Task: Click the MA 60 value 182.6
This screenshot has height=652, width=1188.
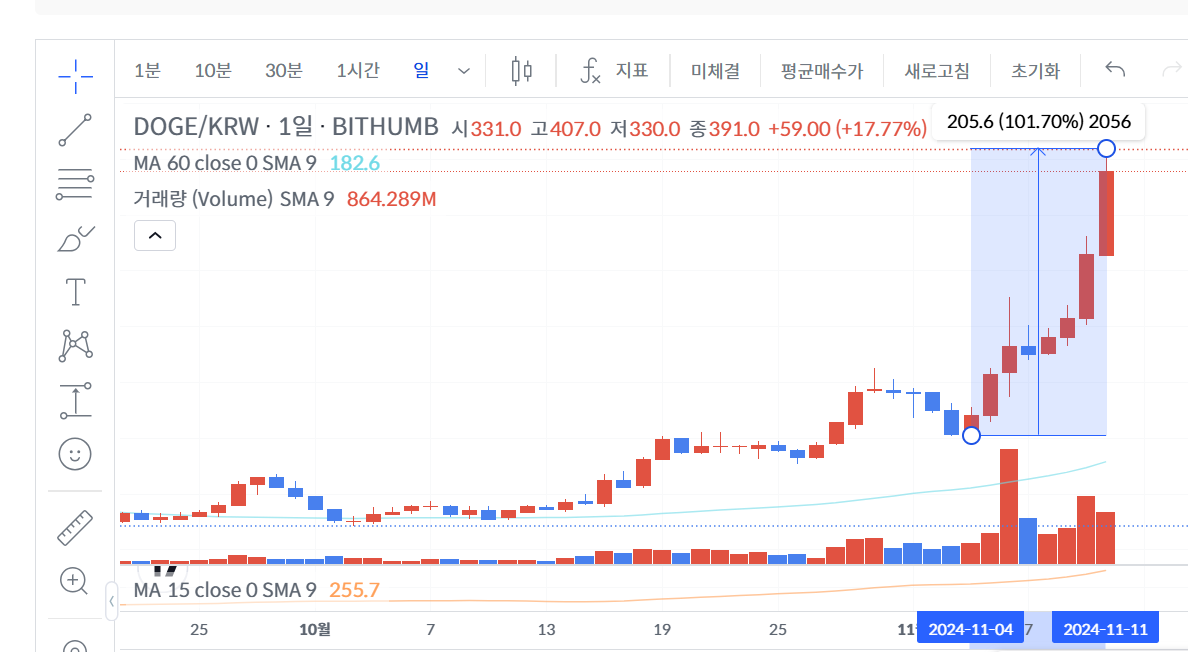Action: pyautogui.click(x=355, y=163)
